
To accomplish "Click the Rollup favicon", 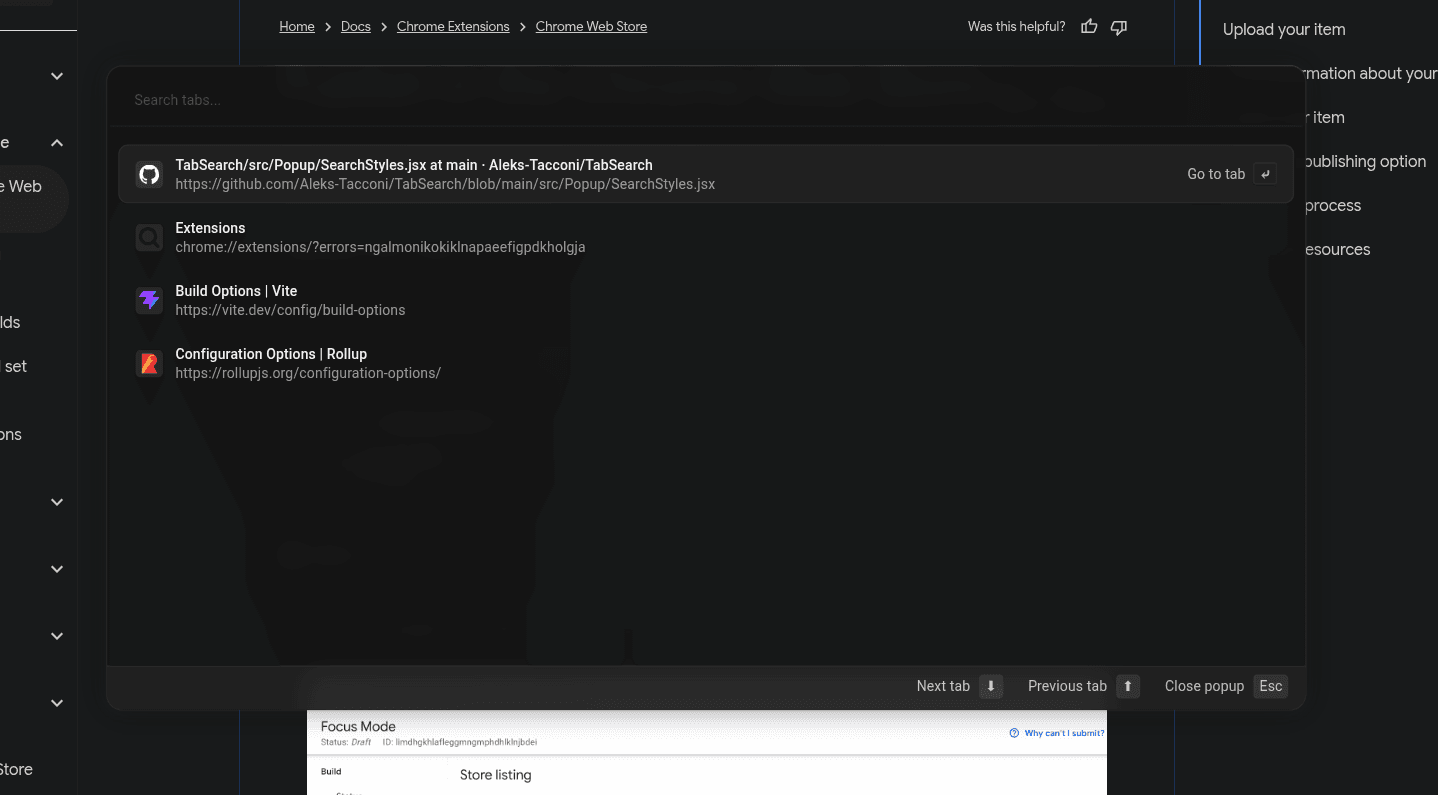I will click(x=149, y=363).
